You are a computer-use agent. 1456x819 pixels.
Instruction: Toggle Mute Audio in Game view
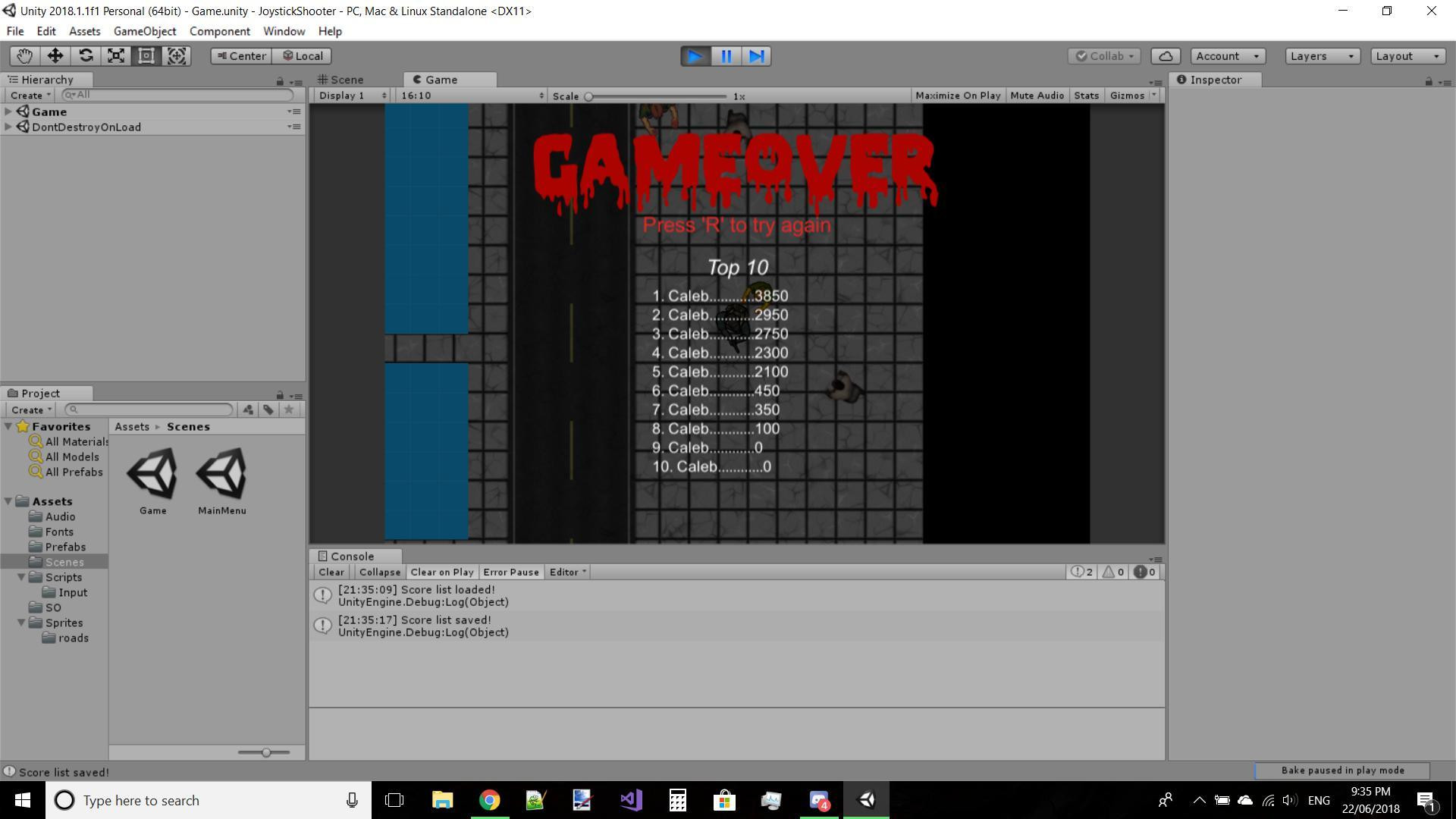pyautogui.click(x=1037, y=96)
